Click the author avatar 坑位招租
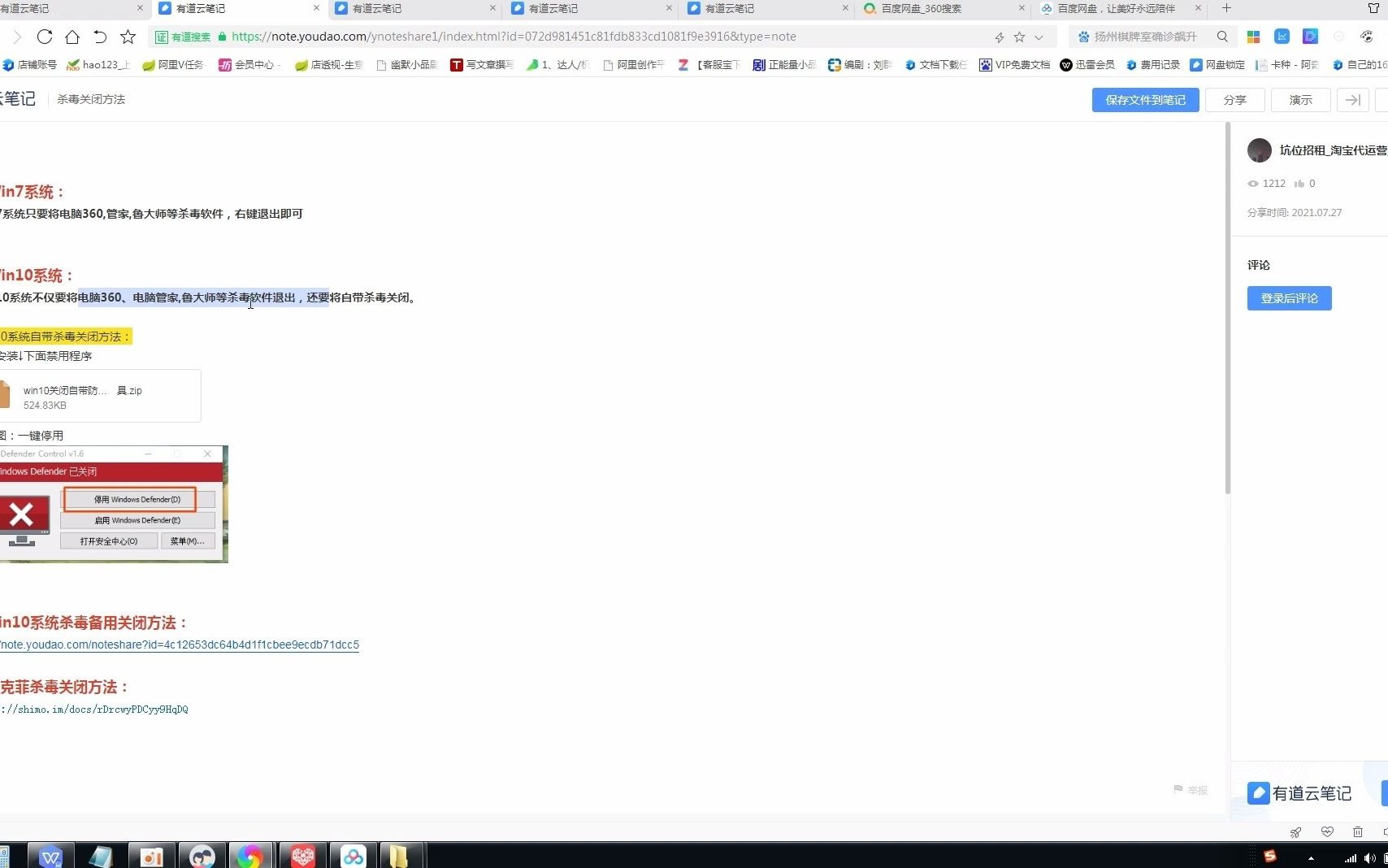The height and width of the screenshot is (868, 1388). (x=1259, y=150)
